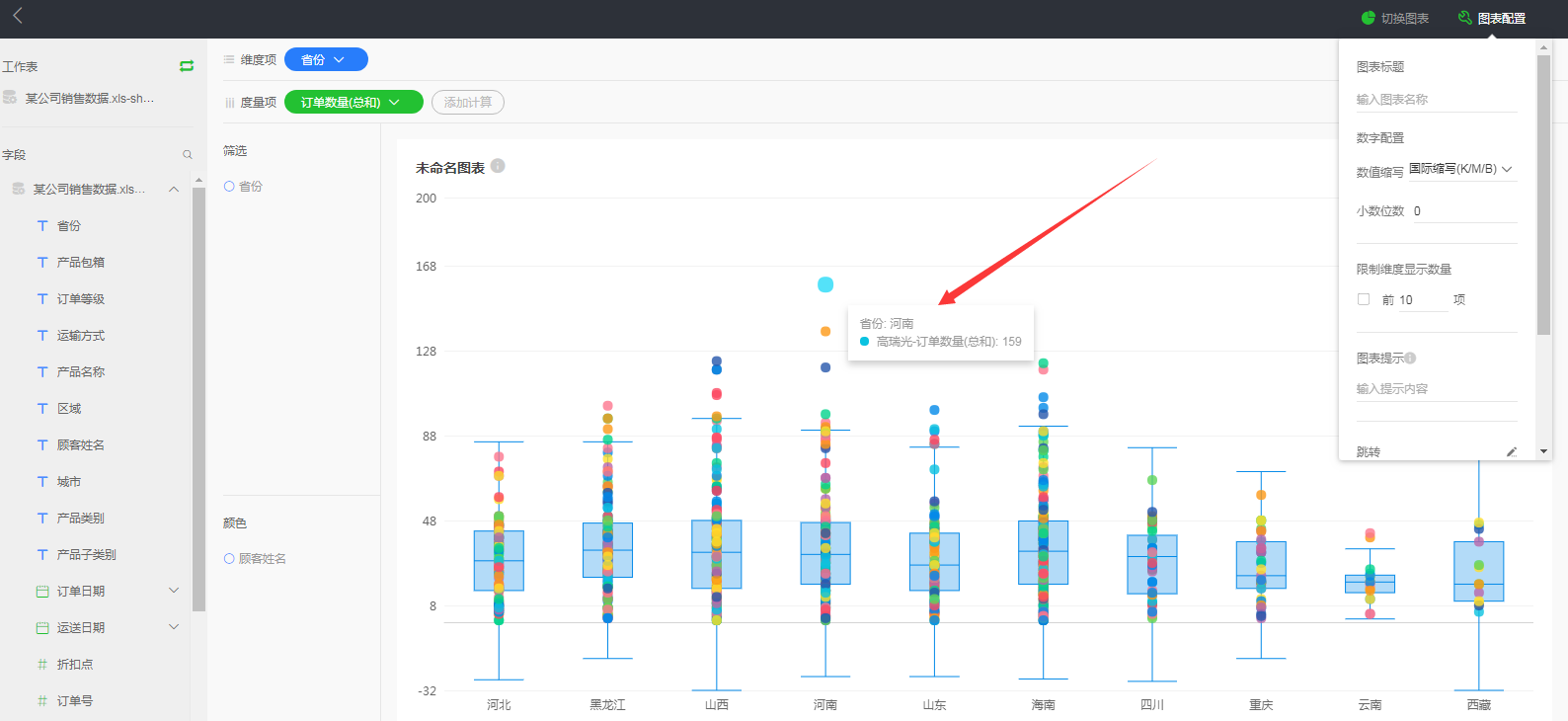Screen dimensions: 1568x721
Task: Enable the 限制维度显示数量 checkbox
Action: point(1364,299)
